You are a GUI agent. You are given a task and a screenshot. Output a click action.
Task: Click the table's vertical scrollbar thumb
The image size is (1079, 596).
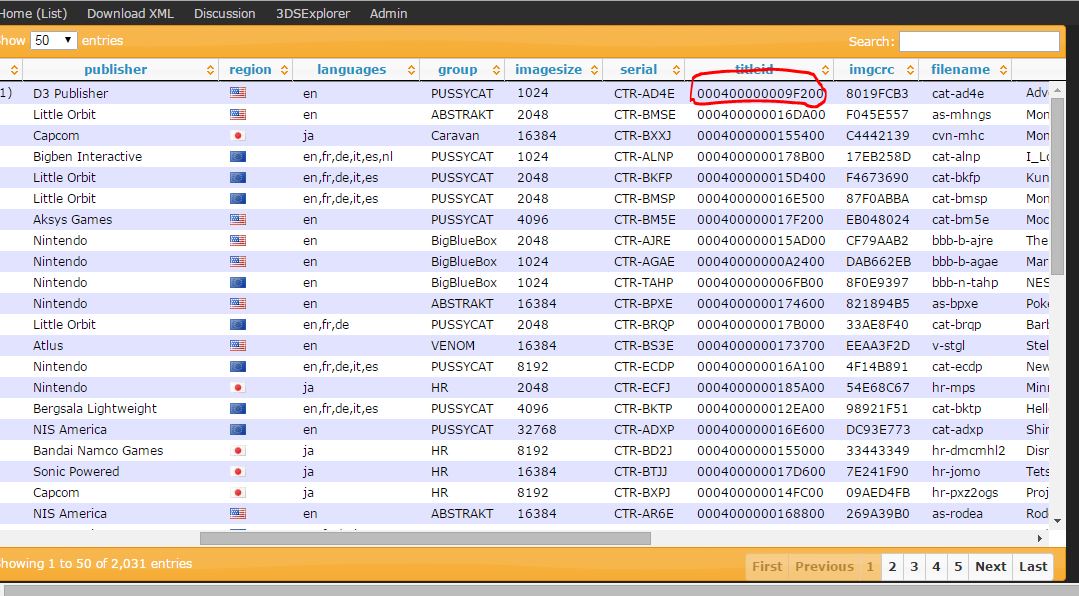coord(1057,186)
